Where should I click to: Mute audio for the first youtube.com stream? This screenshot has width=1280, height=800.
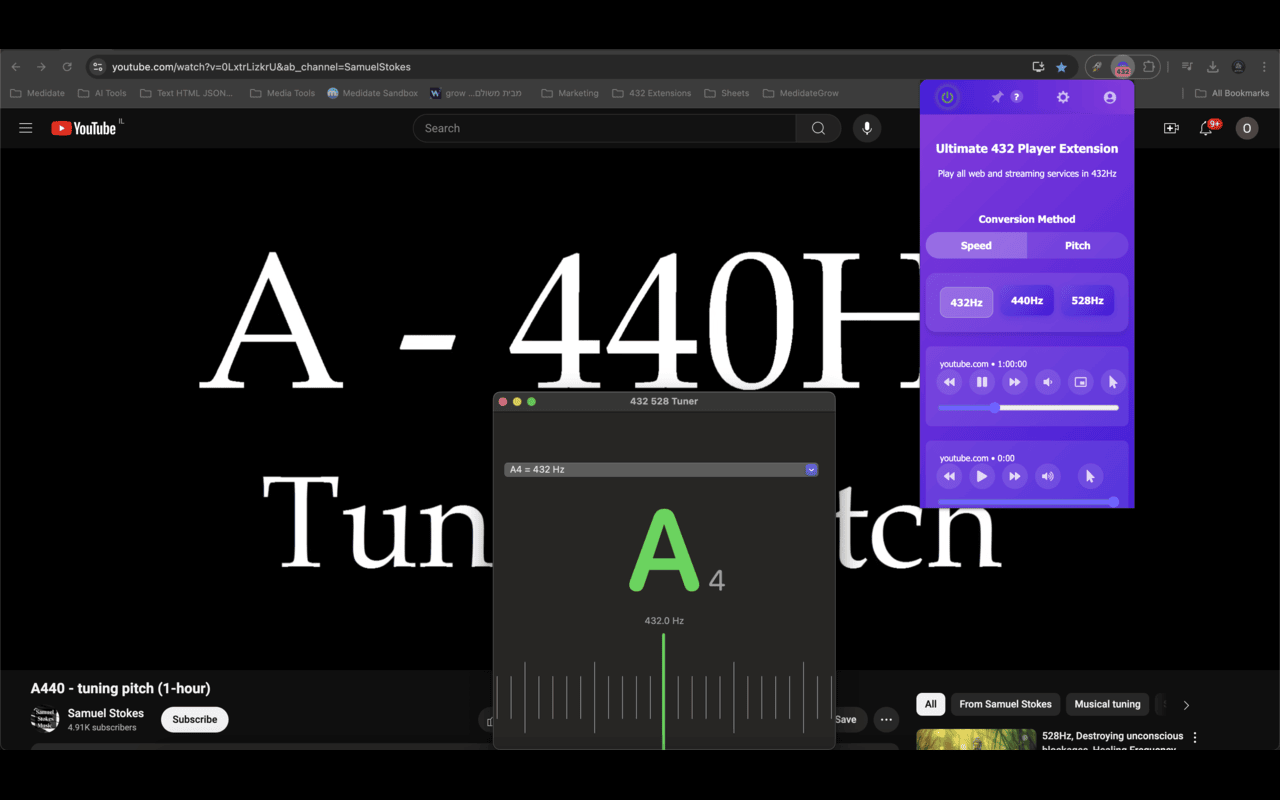[1046, 381]
